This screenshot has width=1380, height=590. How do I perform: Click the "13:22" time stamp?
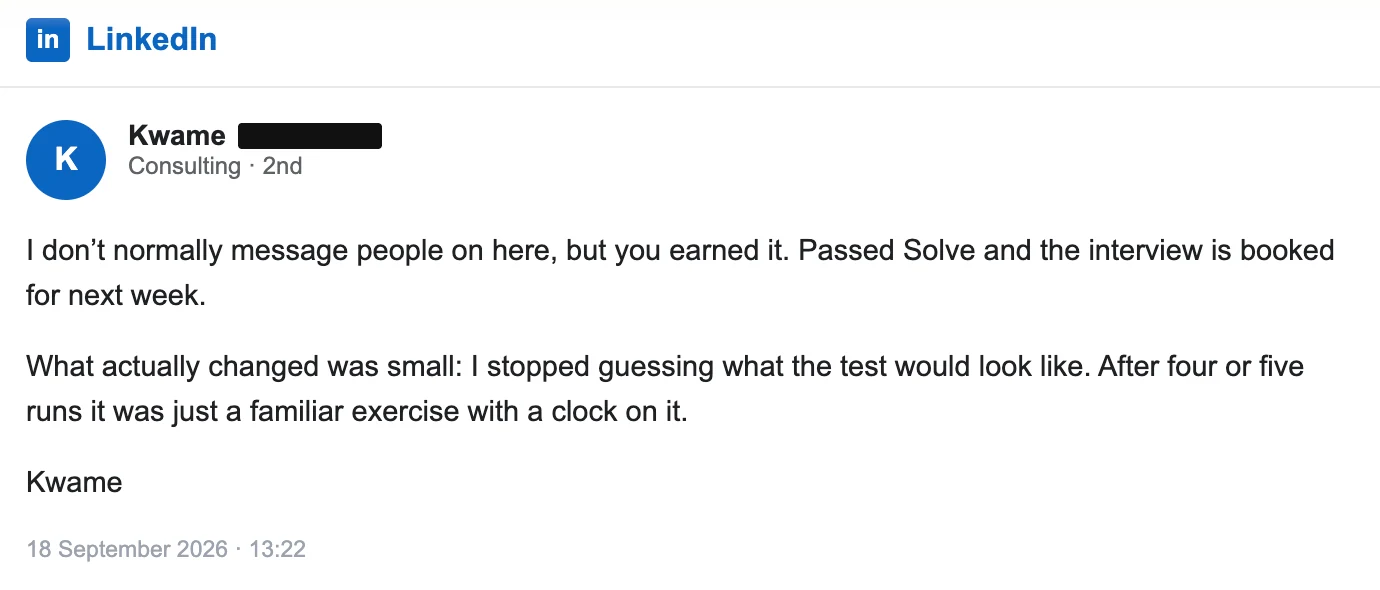[277, 549]
